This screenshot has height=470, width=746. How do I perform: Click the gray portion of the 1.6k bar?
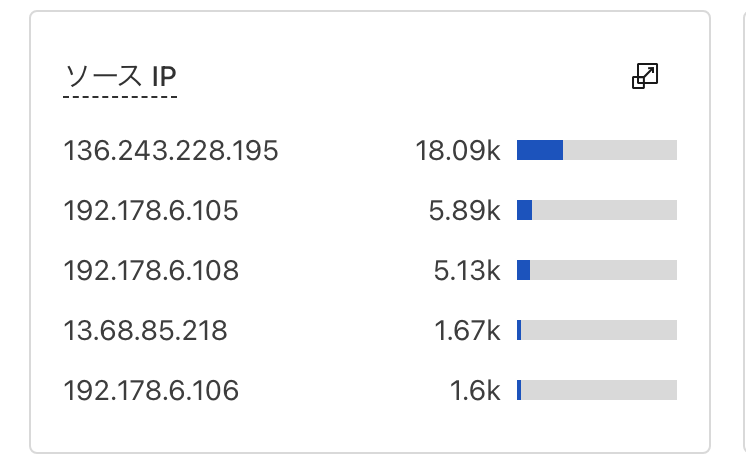(599, 390)
